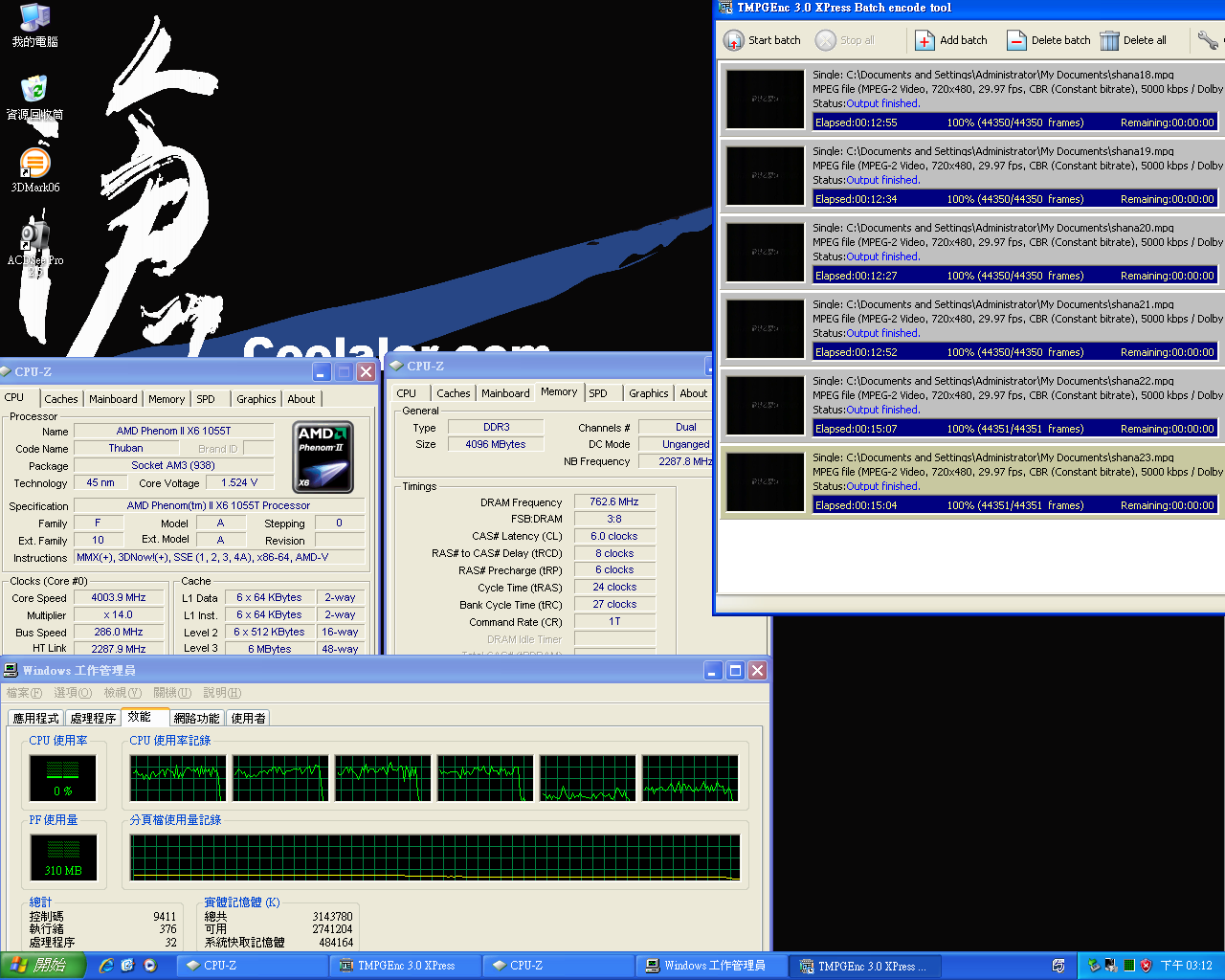Open the 檢視(V) menu in Task Manager

tap(122, 693)
